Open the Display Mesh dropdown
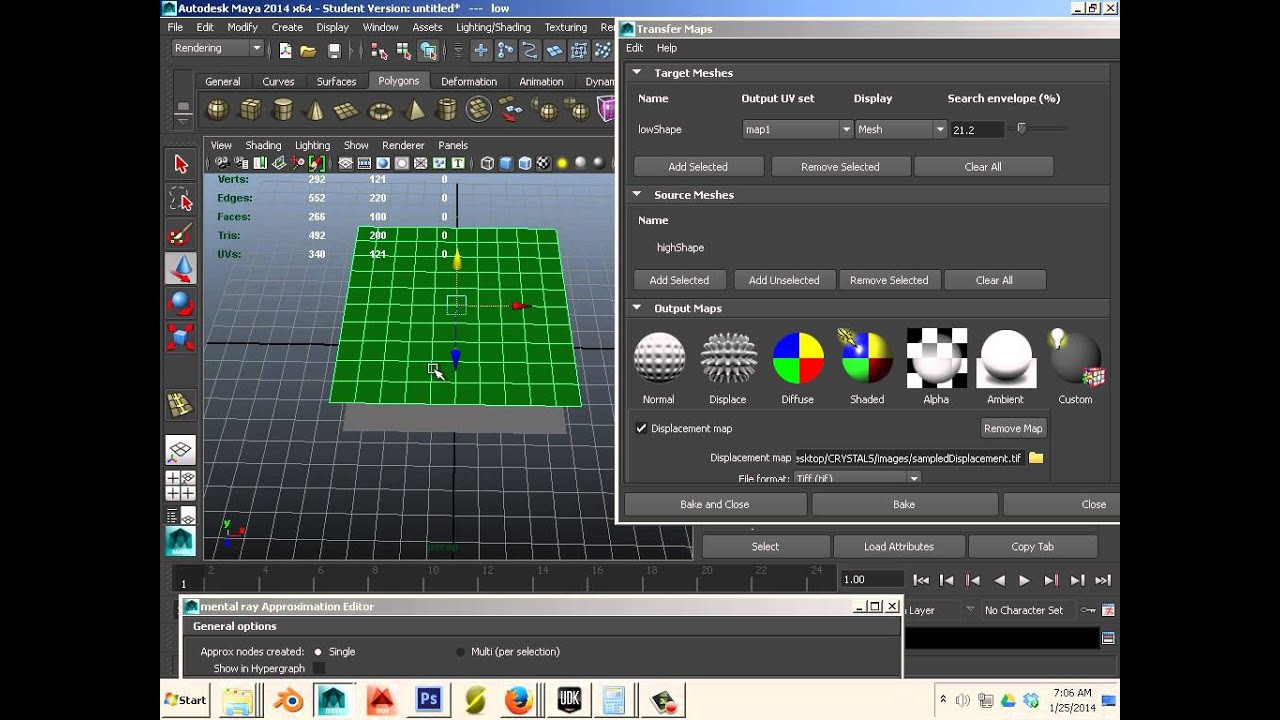 (900, 129)
